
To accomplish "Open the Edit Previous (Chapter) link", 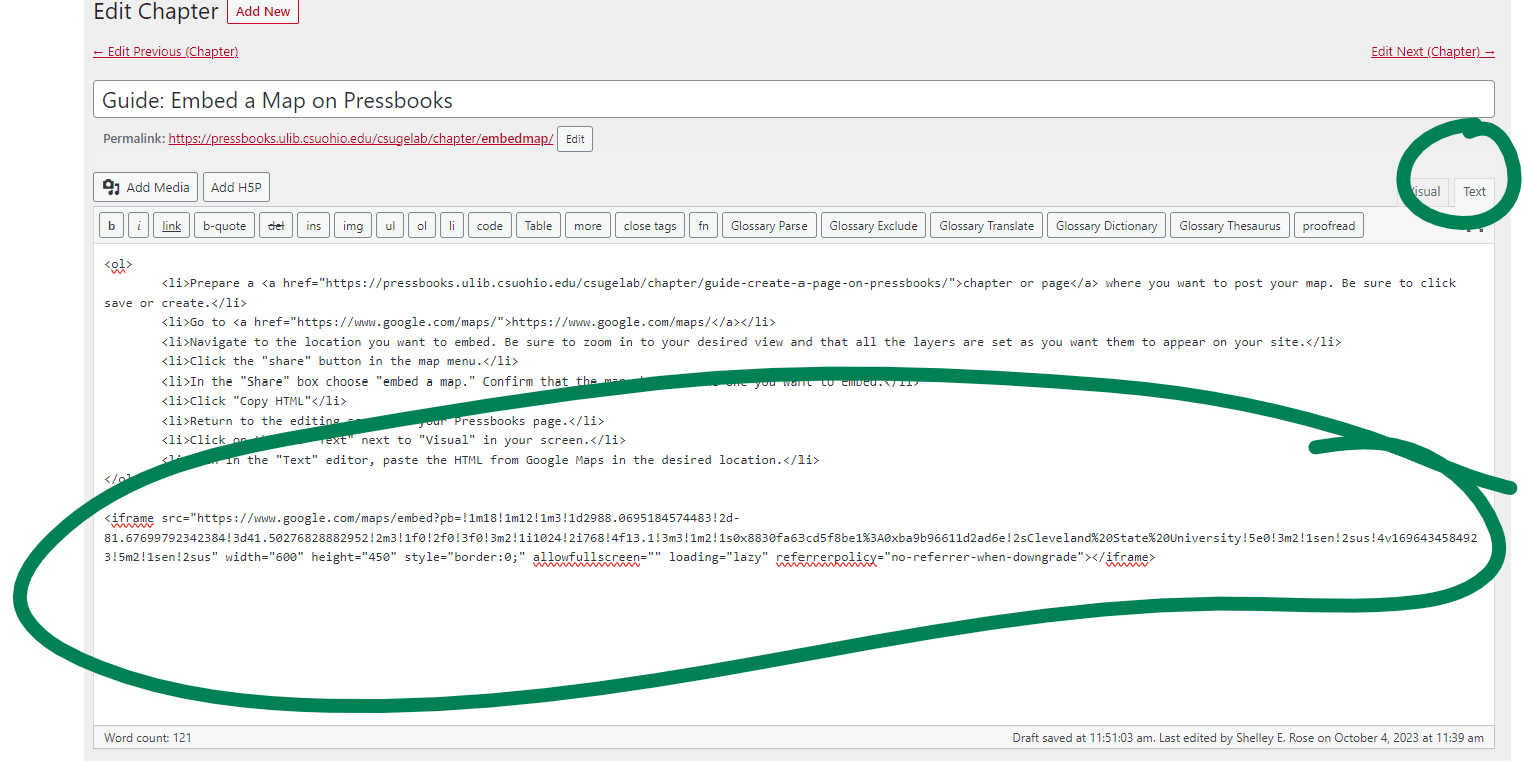I will [165, 52].
